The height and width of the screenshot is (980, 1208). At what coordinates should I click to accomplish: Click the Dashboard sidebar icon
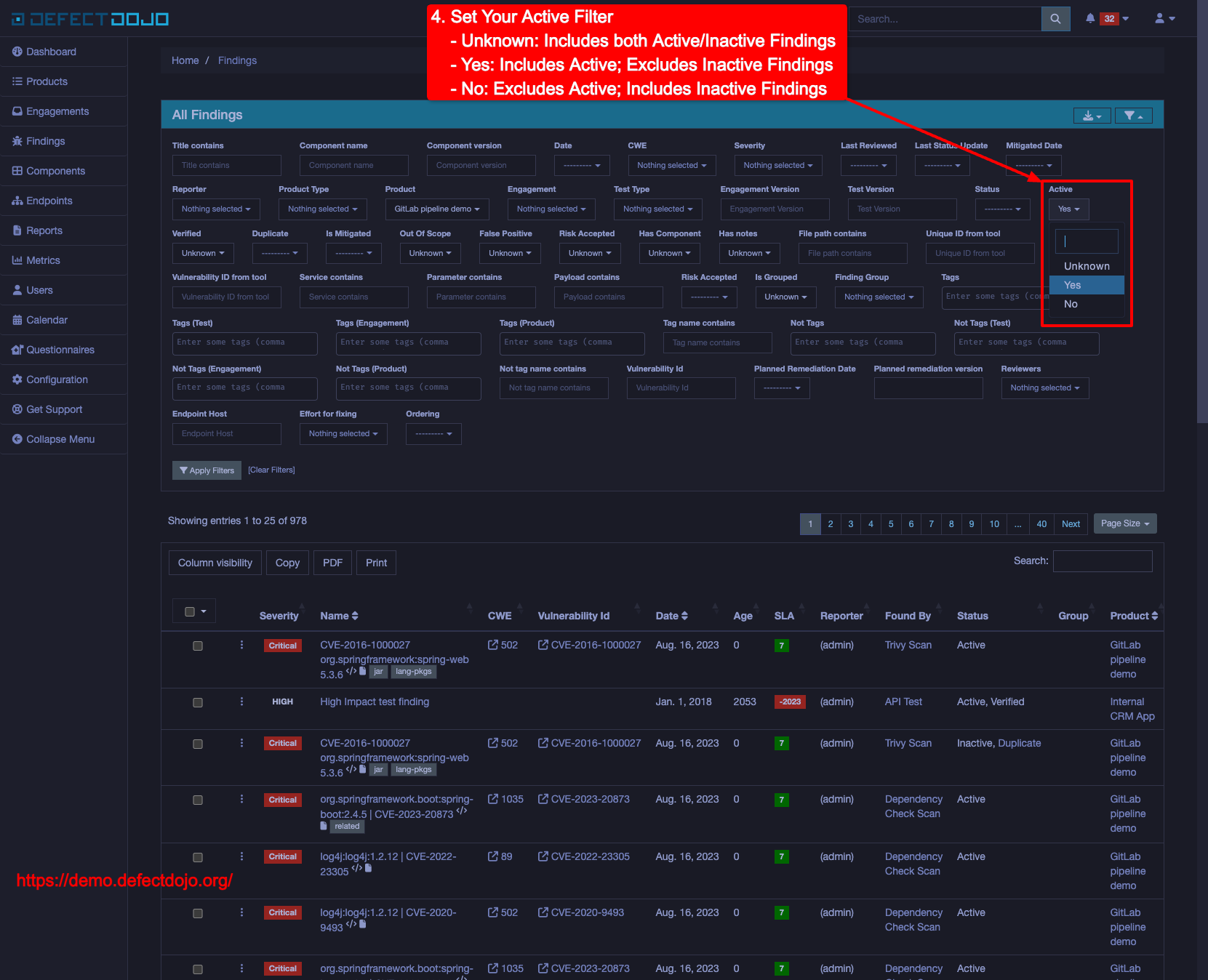click(17, 52)
